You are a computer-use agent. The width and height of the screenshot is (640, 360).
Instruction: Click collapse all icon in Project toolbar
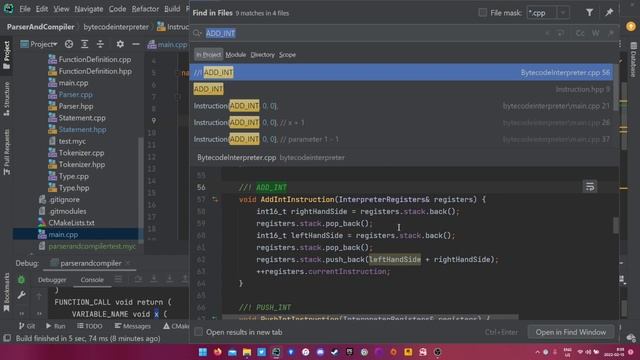(x=100, y=44)
